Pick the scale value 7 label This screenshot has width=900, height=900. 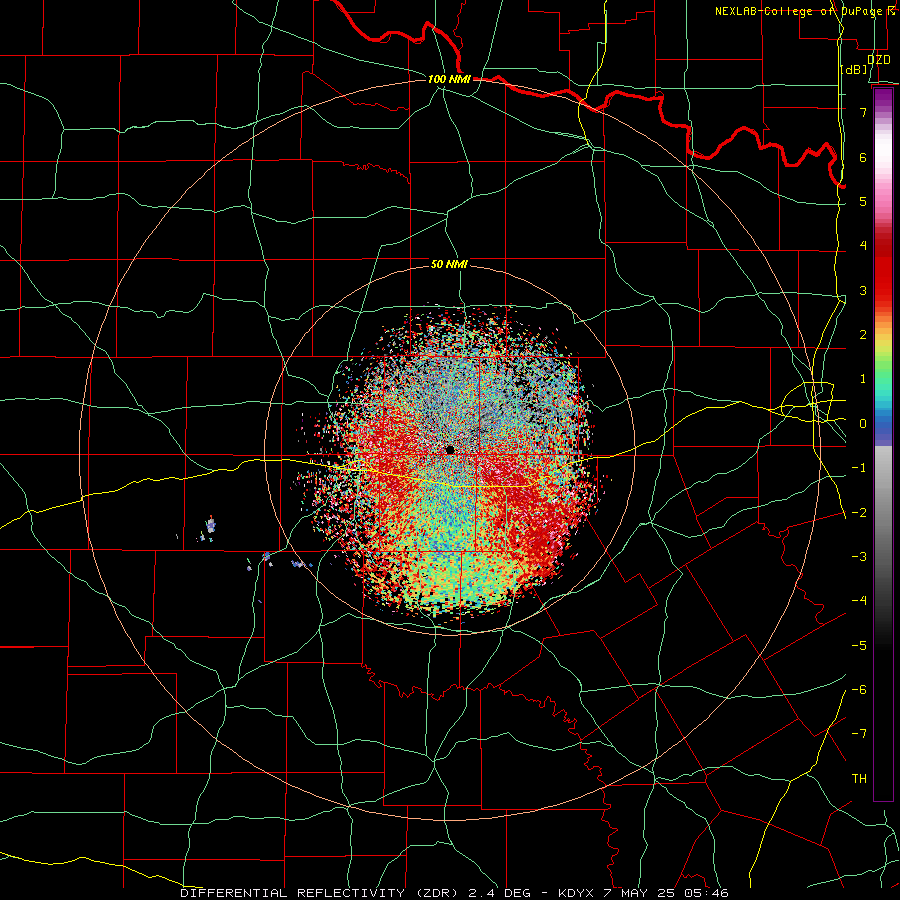(x=863, y=112)
